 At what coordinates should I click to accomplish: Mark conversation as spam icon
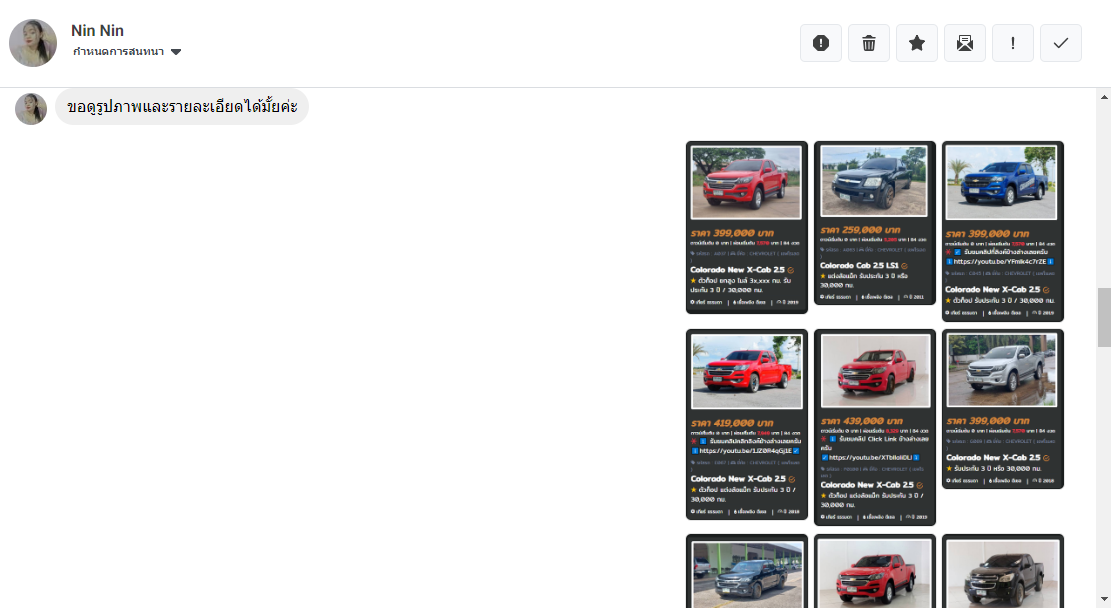coord(820,43)
